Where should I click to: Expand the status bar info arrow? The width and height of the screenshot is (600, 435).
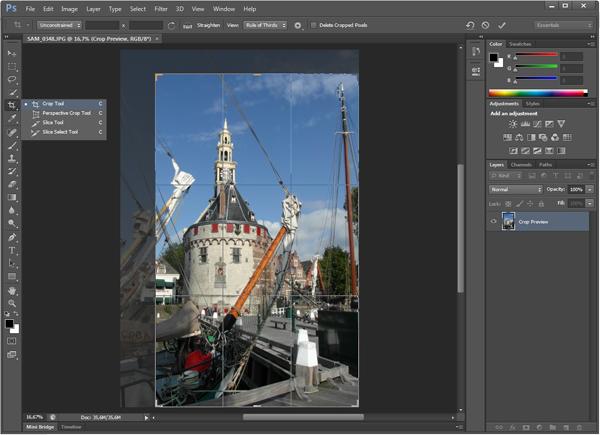[x=146, y=418]
